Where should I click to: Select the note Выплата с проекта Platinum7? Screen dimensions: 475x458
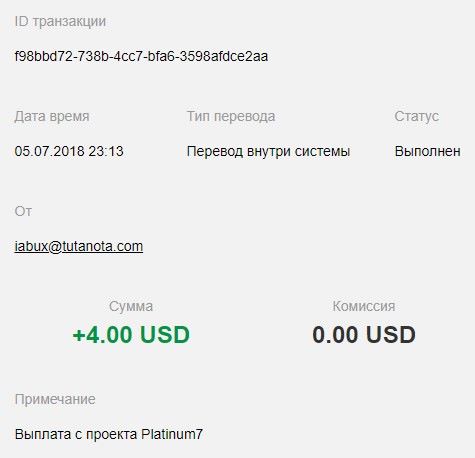[109, 434]
